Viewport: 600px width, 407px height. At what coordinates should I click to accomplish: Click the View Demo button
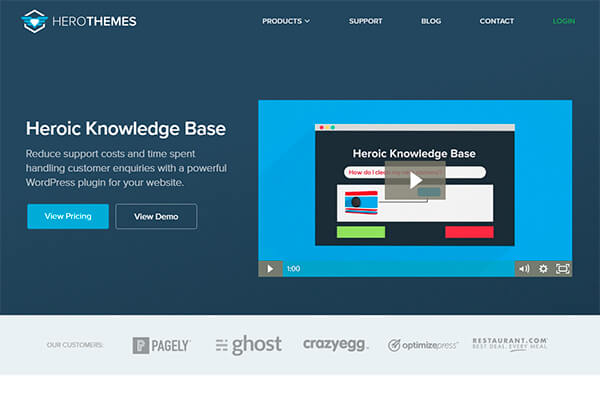point(156,217)
